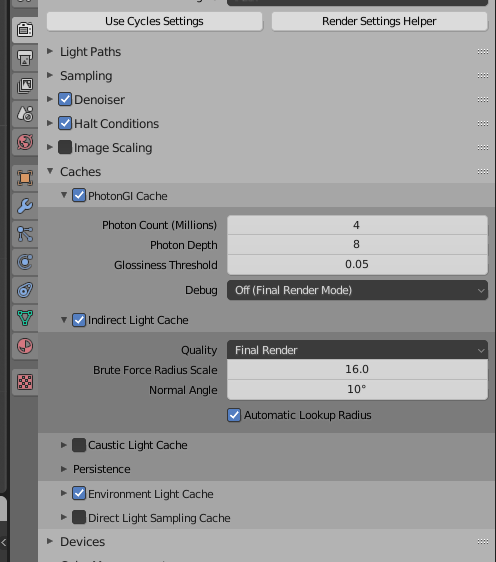Viewport: 496px width, 562px height.
Task: Open the Texture properties checker icon
Action: [25, 382]
